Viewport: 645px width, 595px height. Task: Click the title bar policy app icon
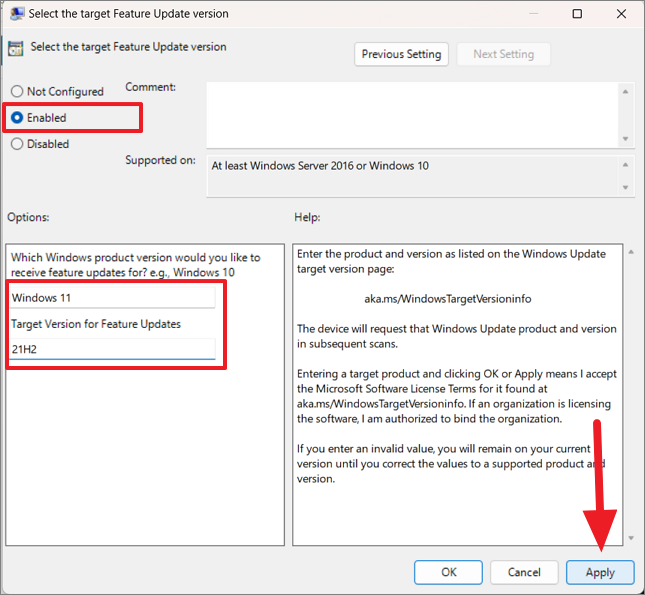pyautogui.click(x=16, y=14)
